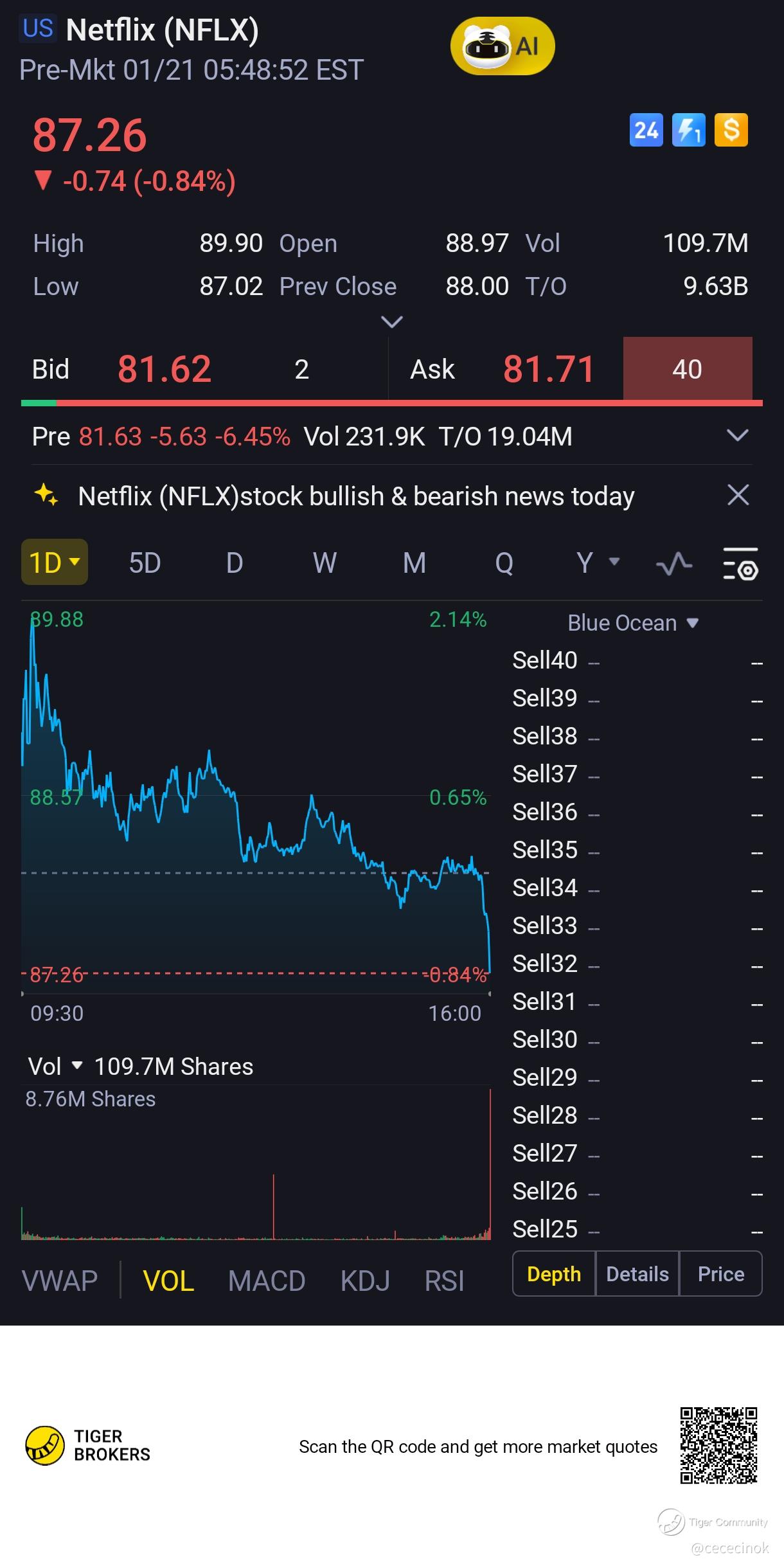Select the MACD indicator tab
The height and width of the screenshot is (1566, 784).
[x=267, y=1281]
